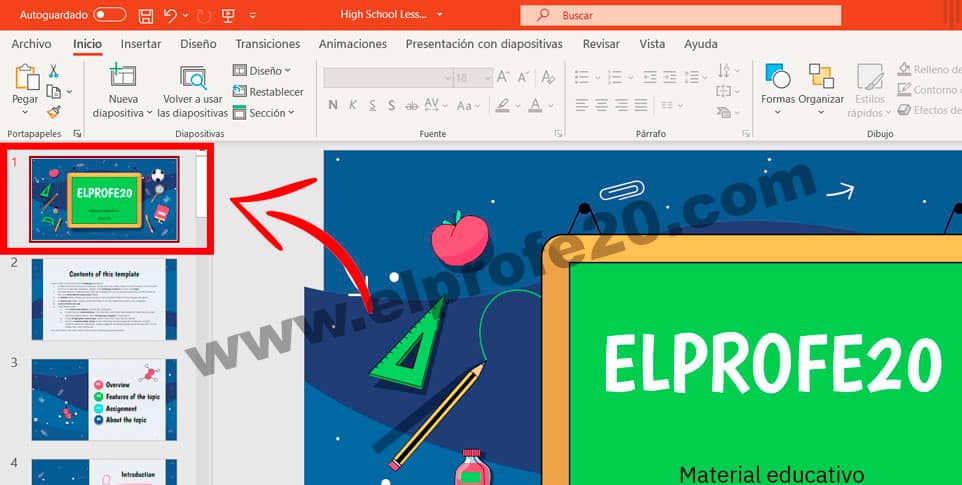Expand the Diseño layout dropdown
962x485 pixels.
coord(262,71)
